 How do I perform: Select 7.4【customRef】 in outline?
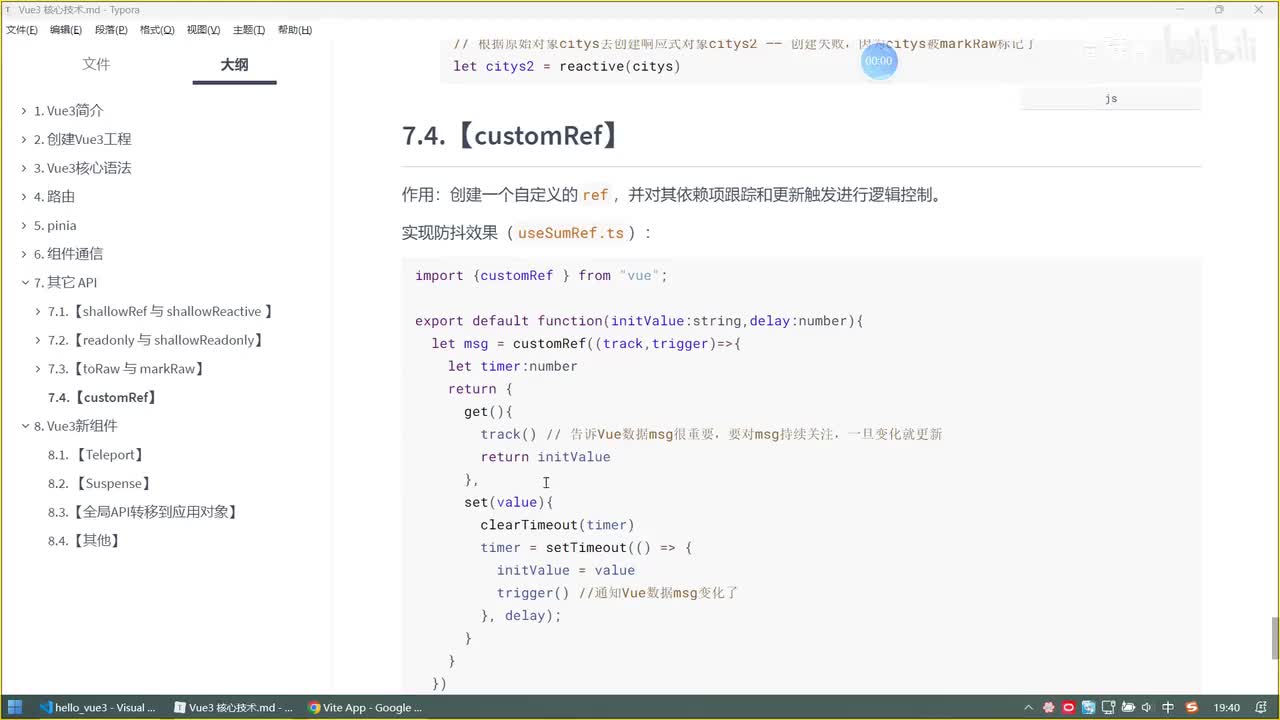[102, 397]
